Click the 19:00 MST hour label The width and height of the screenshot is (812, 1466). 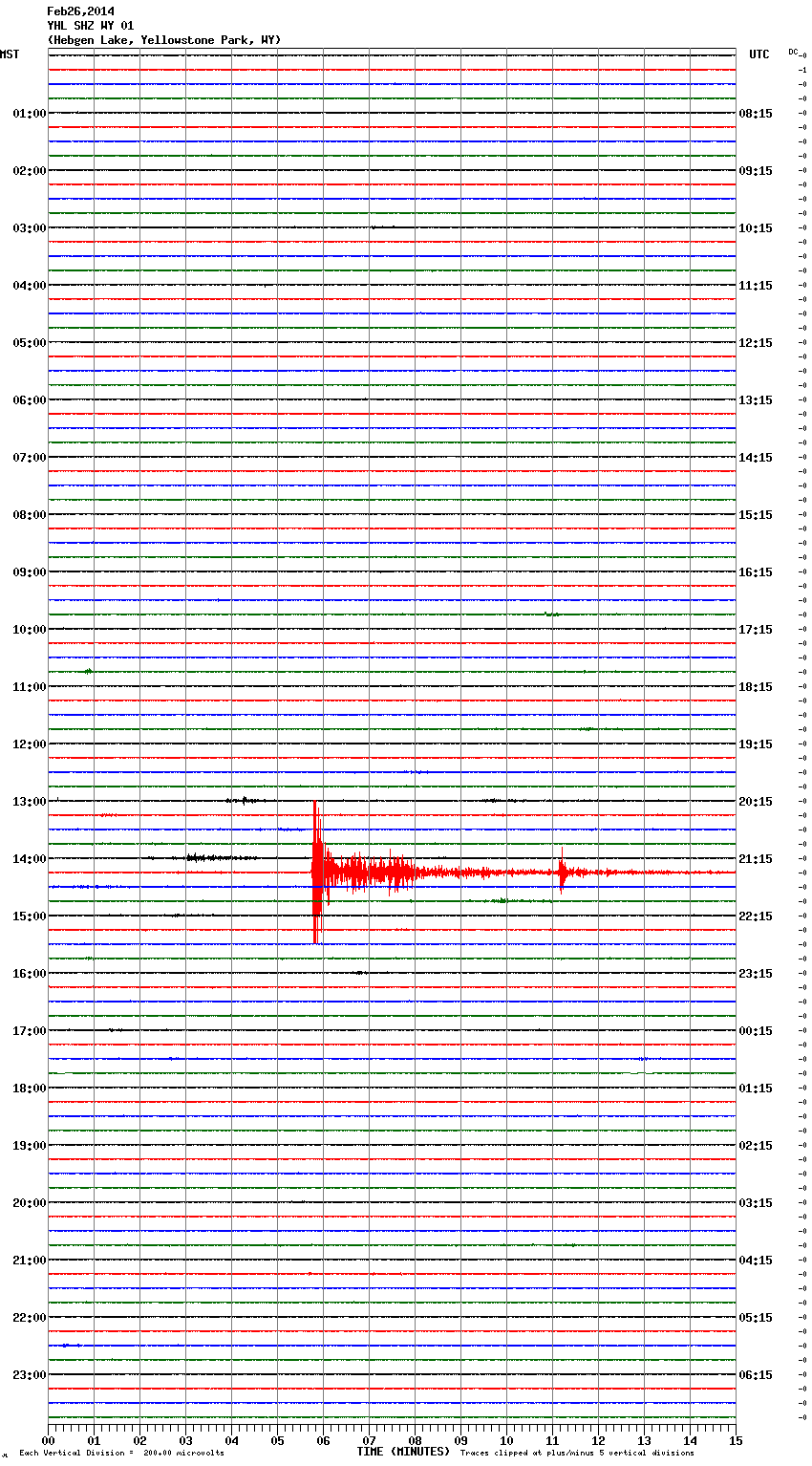pos(30,1146)
